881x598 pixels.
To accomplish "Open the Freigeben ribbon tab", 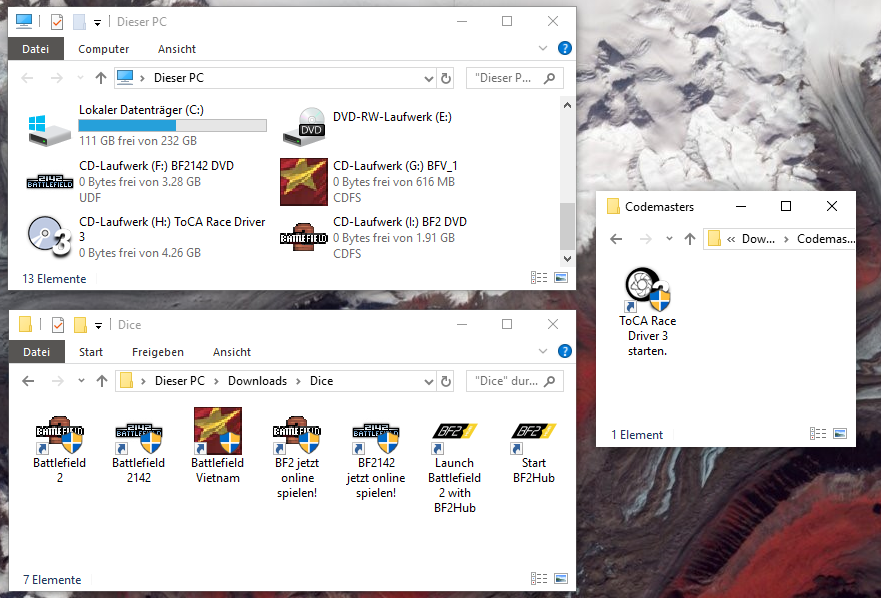I will (x=158, y=352).
